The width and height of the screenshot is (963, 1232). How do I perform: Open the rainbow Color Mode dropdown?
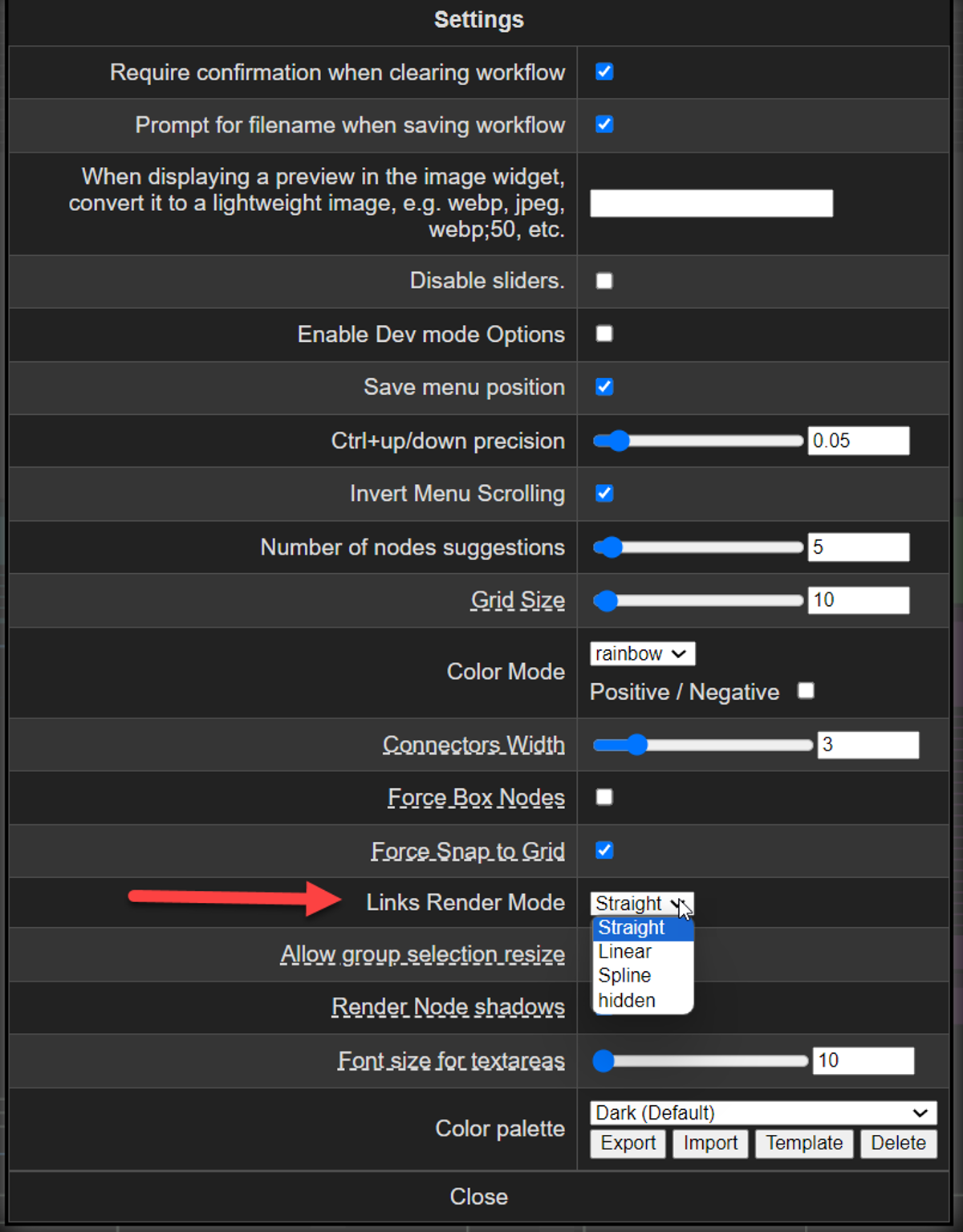(x=642, y=653)
